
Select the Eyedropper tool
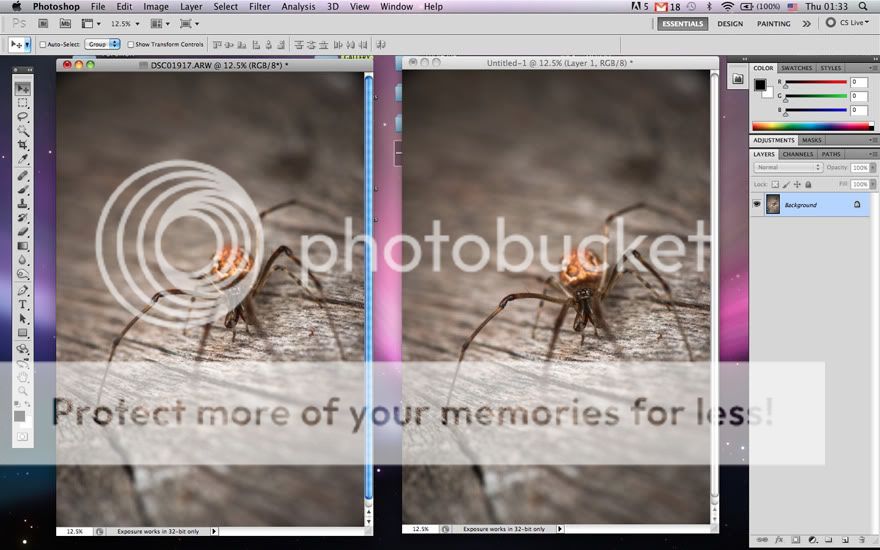22,159
